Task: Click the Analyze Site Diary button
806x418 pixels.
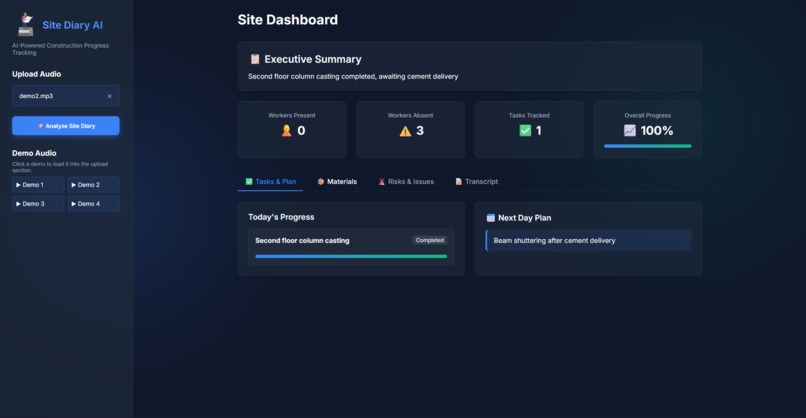Action: tap(66, 125)
